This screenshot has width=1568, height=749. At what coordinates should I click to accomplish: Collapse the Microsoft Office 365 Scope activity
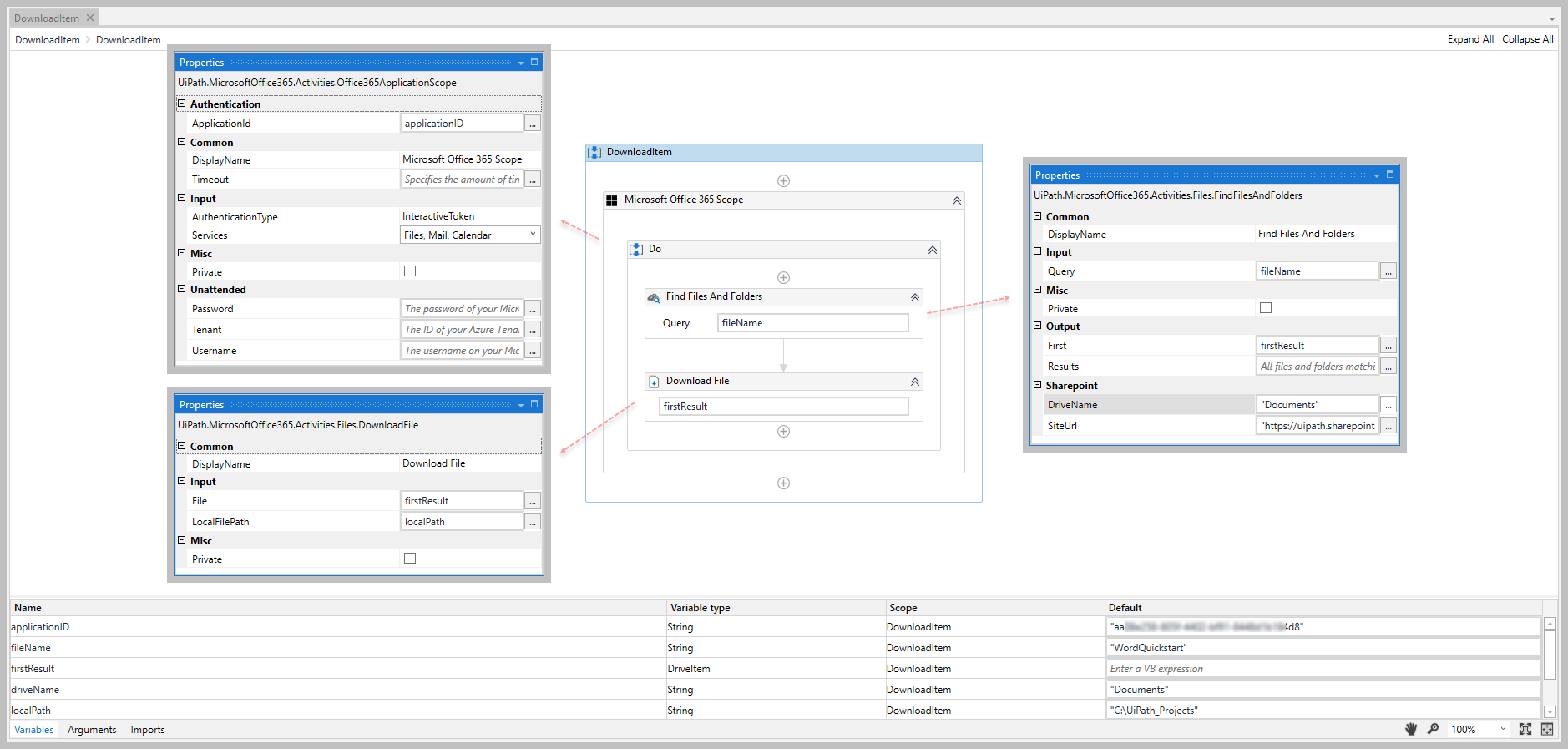click(957, 200)
